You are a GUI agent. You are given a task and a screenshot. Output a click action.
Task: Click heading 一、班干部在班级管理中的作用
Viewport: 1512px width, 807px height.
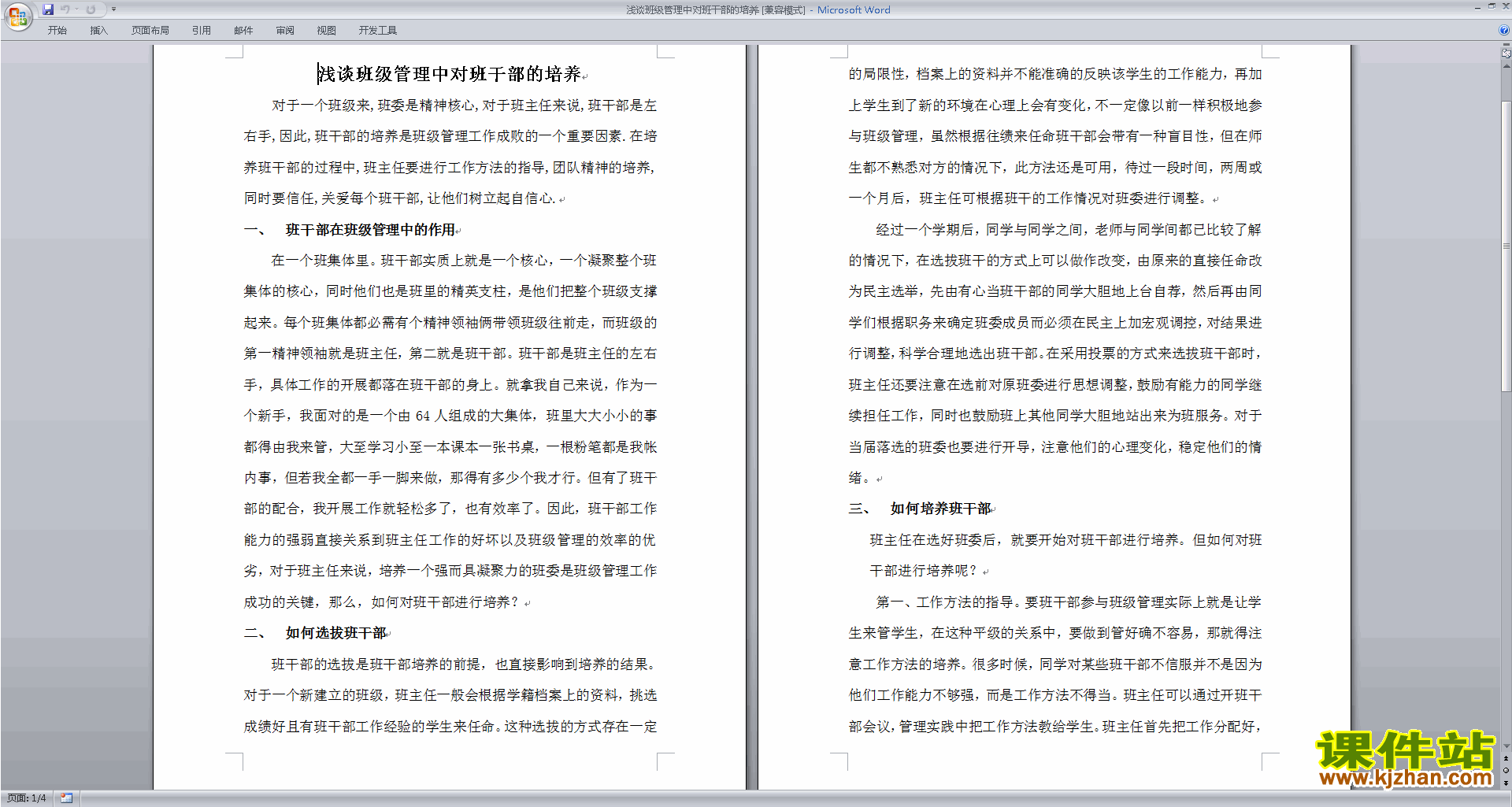pos(350,230)
